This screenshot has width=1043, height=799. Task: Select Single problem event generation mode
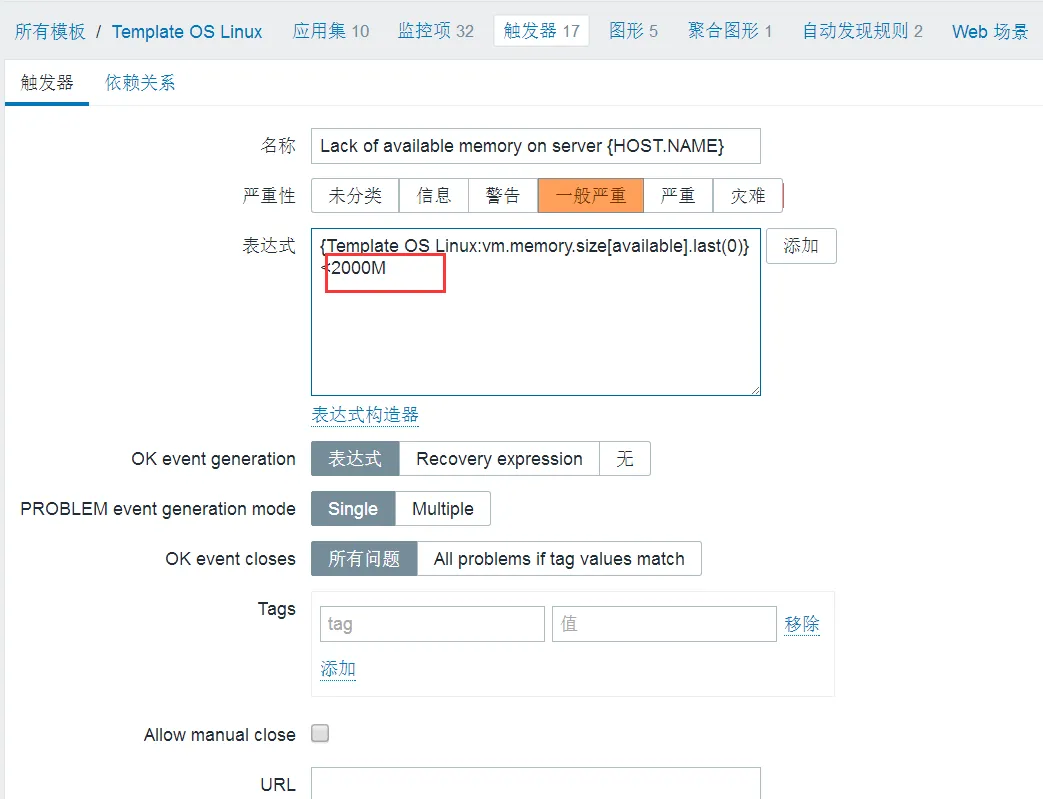coord(353,509)
